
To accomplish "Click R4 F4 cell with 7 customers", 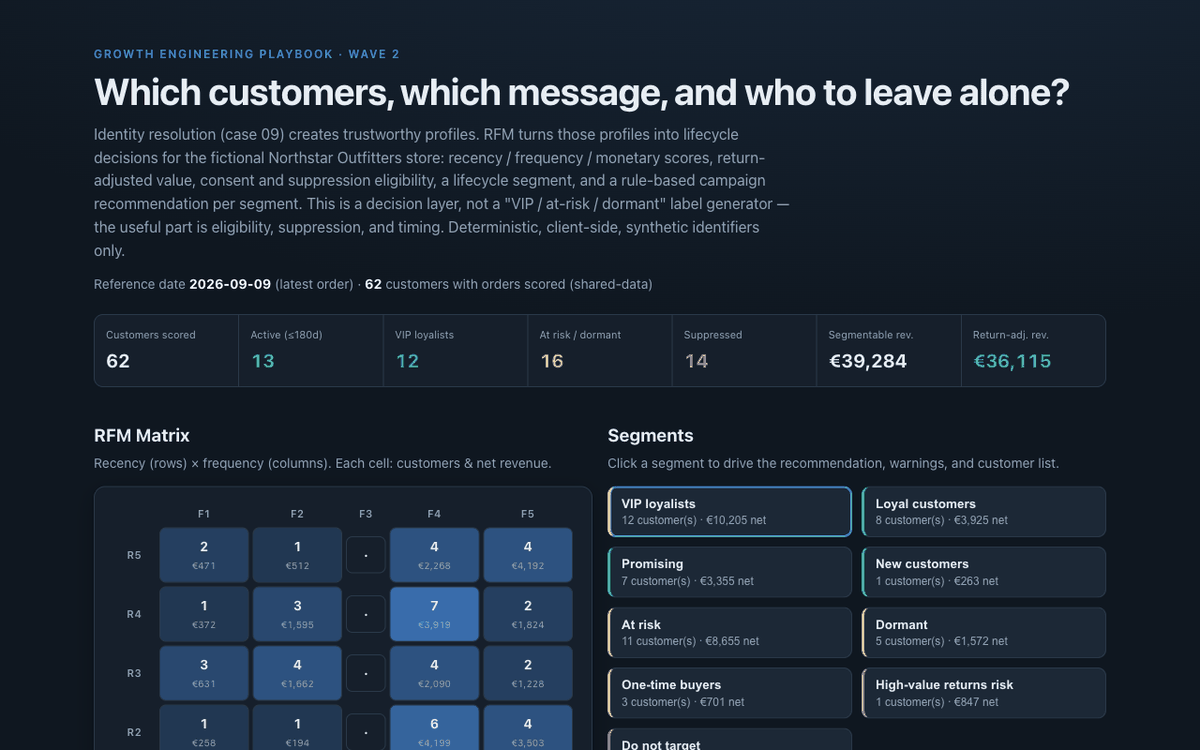I will (434, 614).
